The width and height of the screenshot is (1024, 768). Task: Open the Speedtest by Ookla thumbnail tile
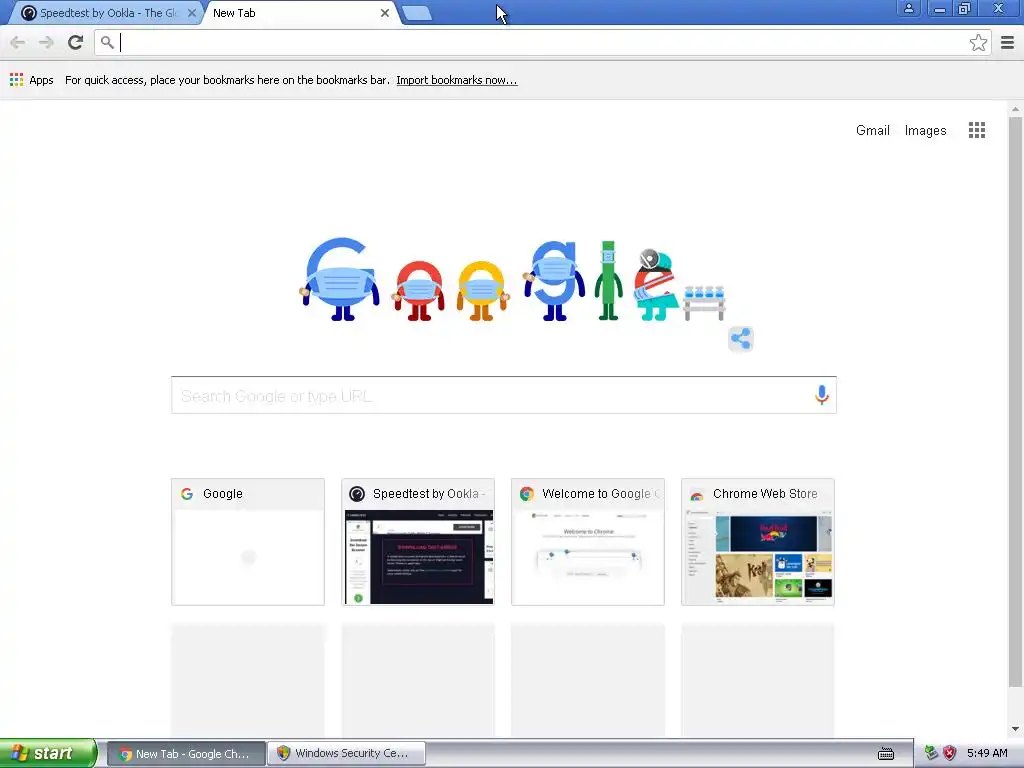pos(418,542)
